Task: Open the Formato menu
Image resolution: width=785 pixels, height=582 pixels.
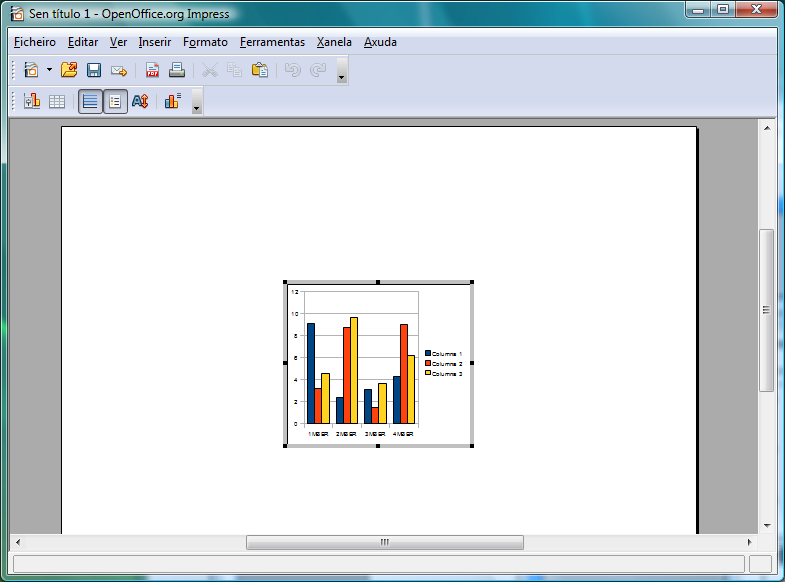Action: point(205,42)
